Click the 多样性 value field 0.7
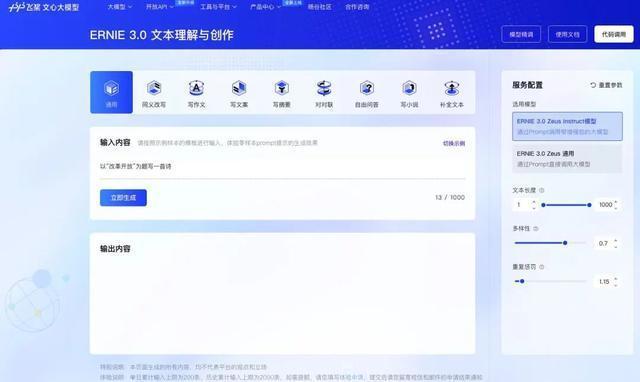 [x=607, y=243]
